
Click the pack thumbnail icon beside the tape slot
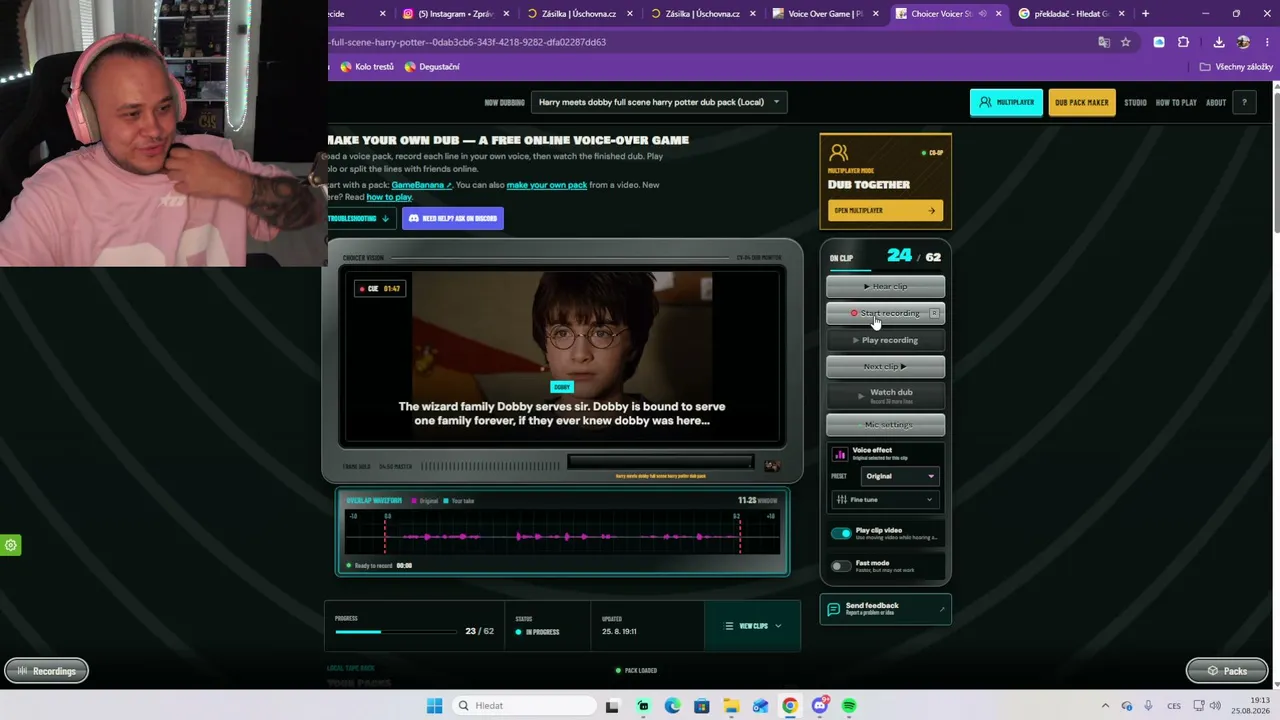tap(771, 465)
